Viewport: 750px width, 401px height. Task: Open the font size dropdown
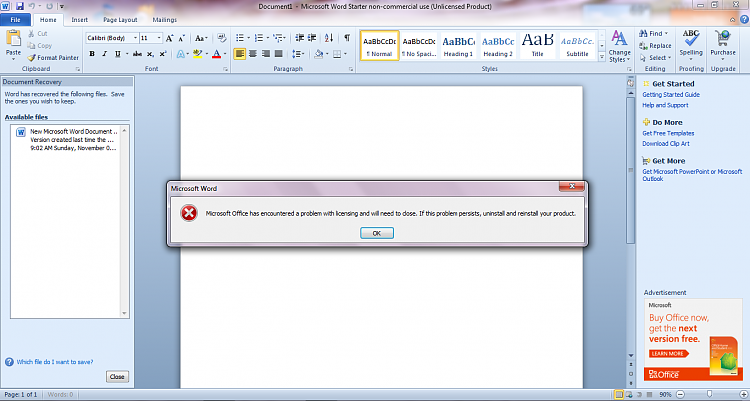(x=159, y=38)
